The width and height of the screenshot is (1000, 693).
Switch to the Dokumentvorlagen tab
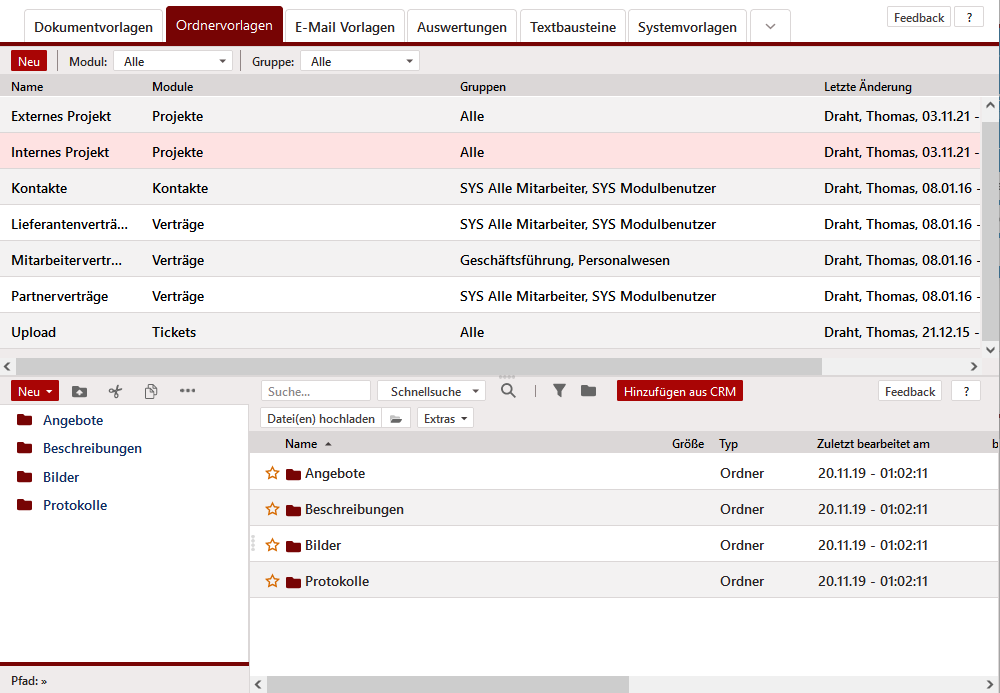(x=93, y=27)
